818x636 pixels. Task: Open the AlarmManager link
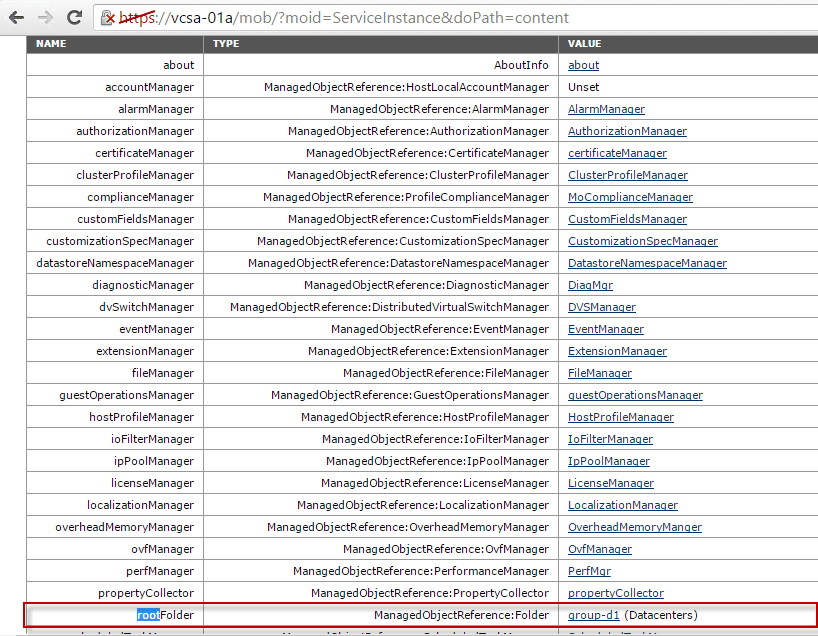pos(606,109)
